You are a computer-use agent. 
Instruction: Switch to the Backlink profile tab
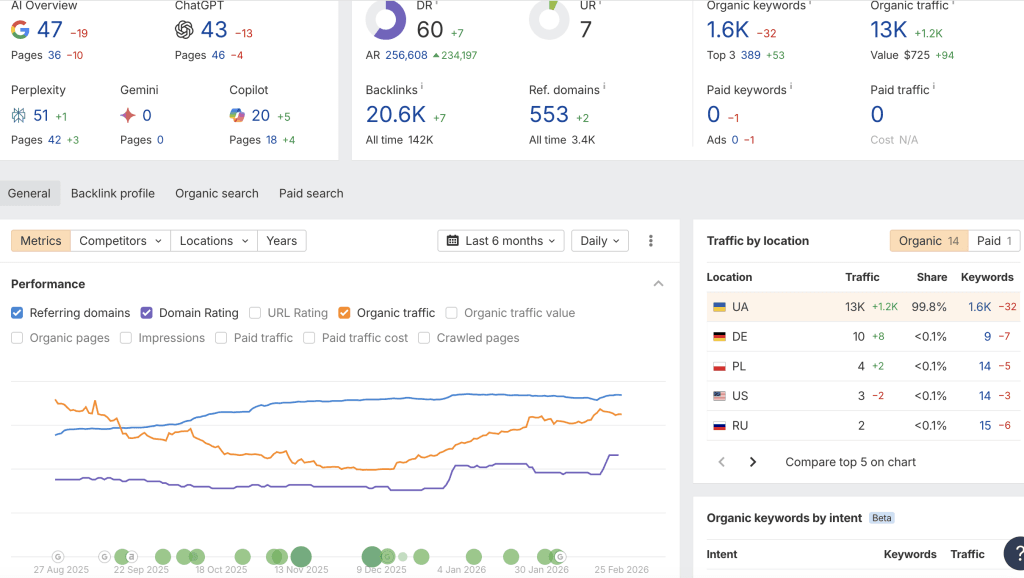113,193
